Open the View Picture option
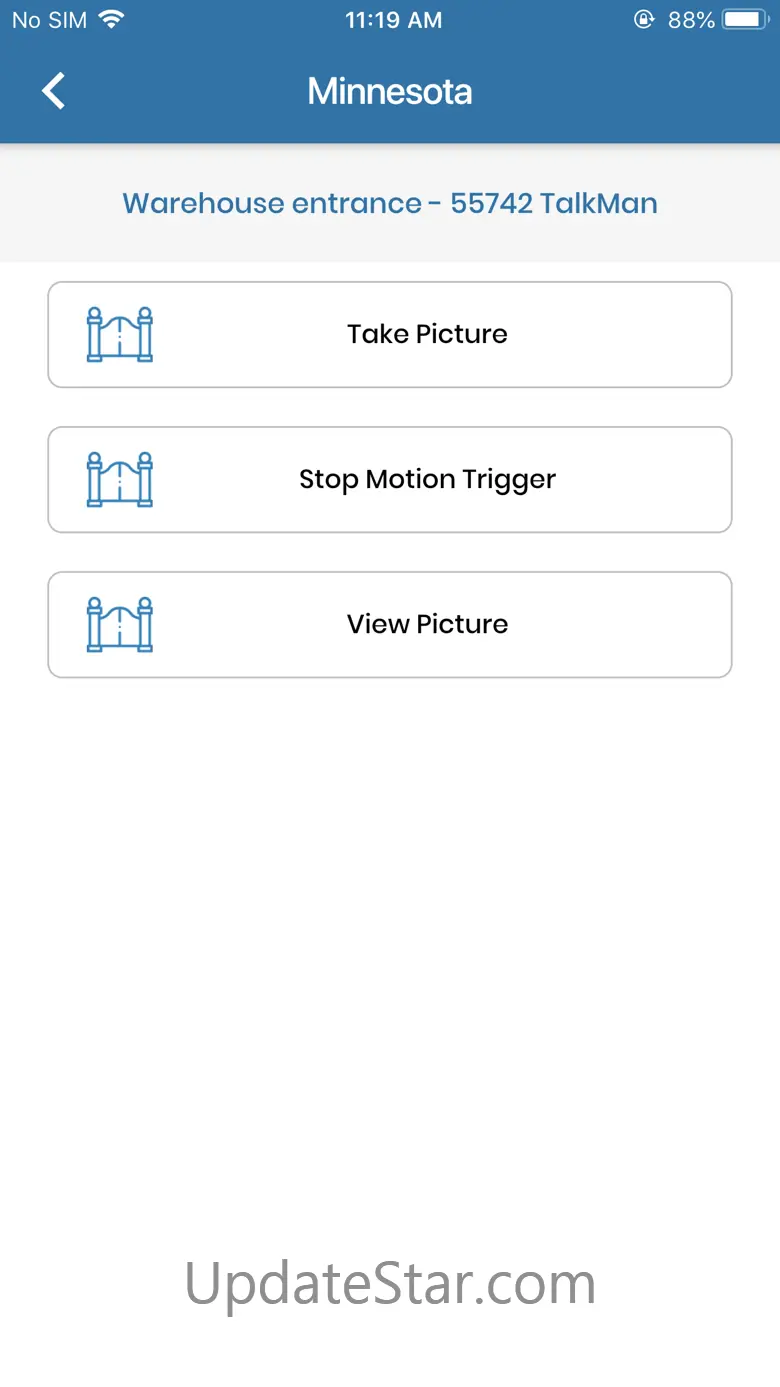780x1387 pixels. [427, 624]
